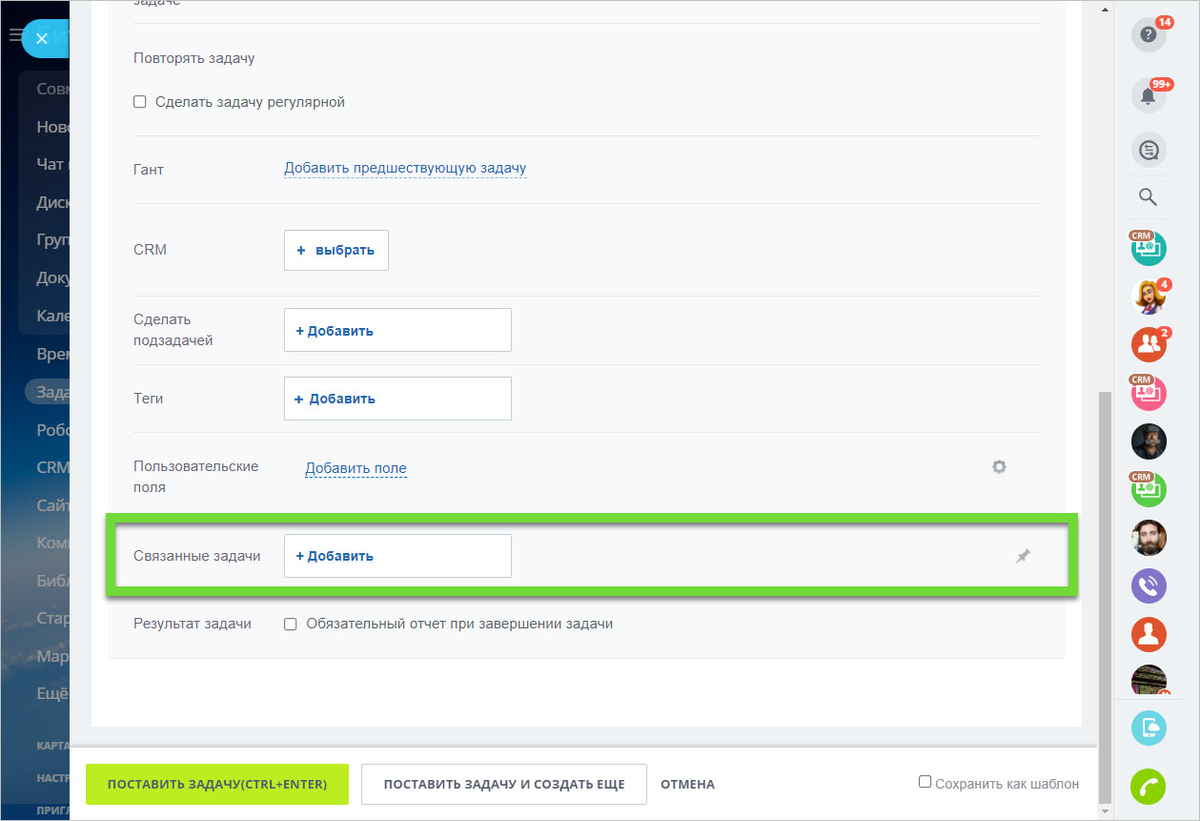The width and height of the screenshot is (1200, 821).
Task: Click the Пользовательские поля label
Action: (196, 477)
